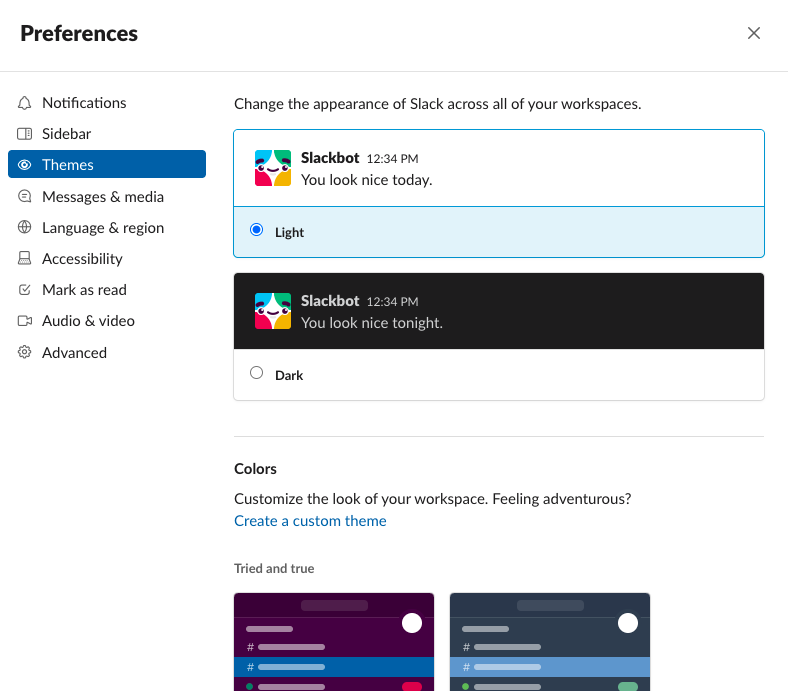This screenshot has width=788, height=691.
Task: Click the 'Preferences' title
Action: (x=79, y=34)
